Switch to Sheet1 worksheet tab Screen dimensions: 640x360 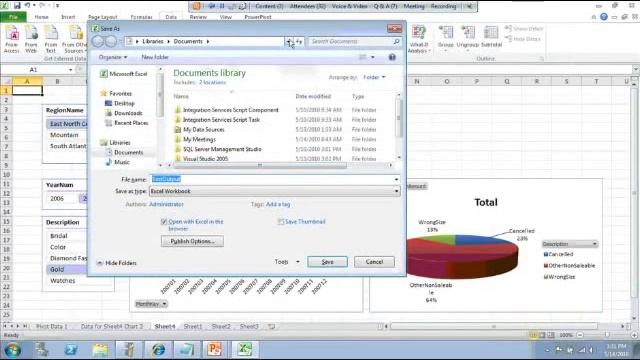point(193,327)
